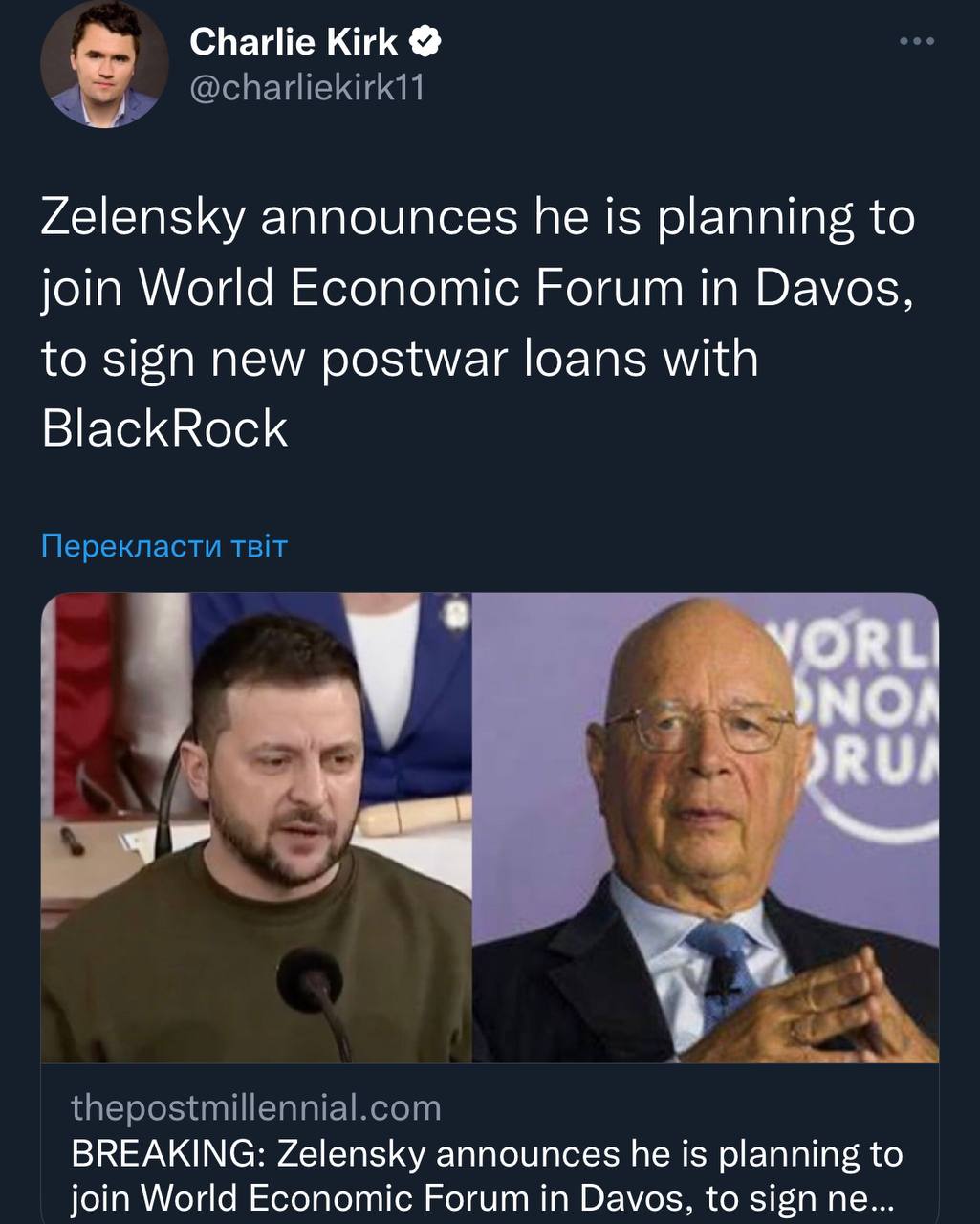Open the three-dot more options menu
This screenshot has height=1224, width=980.
[917, 41]
